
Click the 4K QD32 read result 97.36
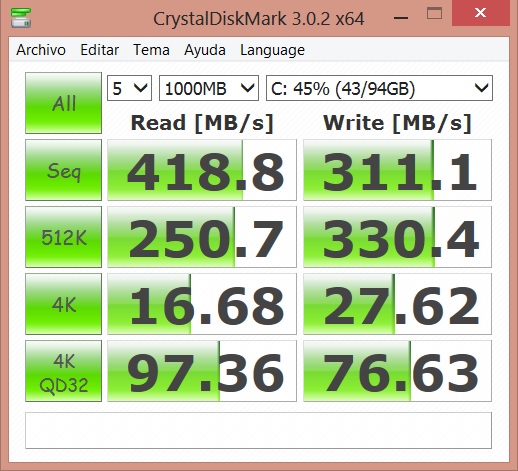click(202, 371)
